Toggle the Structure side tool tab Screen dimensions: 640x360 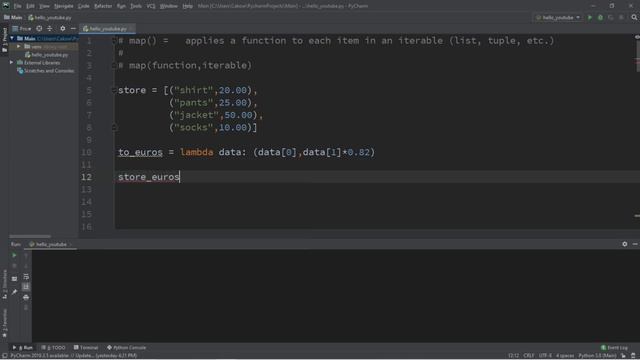coord(4,284)
